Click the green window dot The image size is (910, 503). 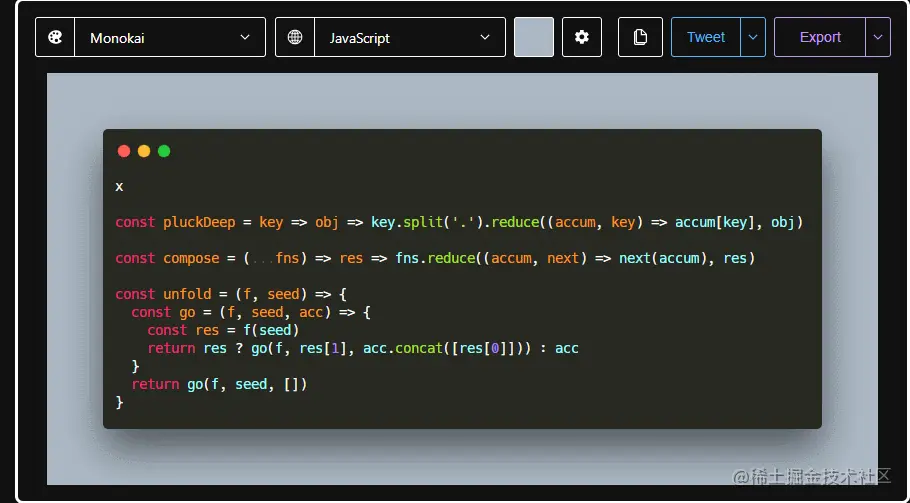pos(164,151)
